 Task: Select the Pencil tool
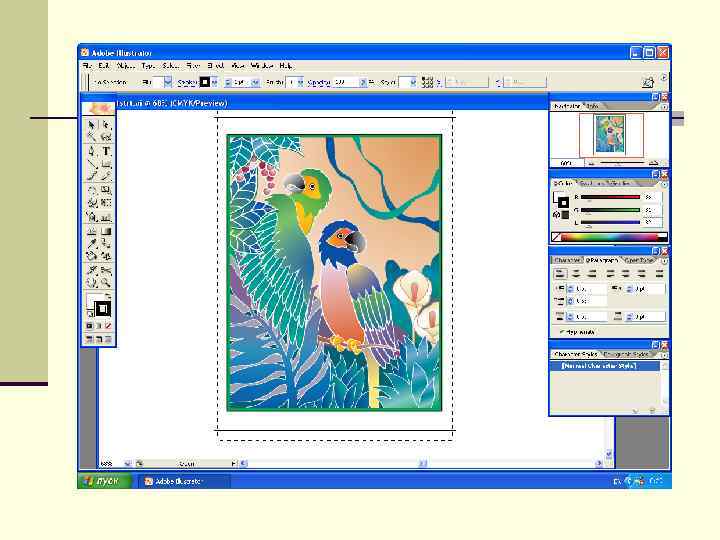[x=106, y=175]
